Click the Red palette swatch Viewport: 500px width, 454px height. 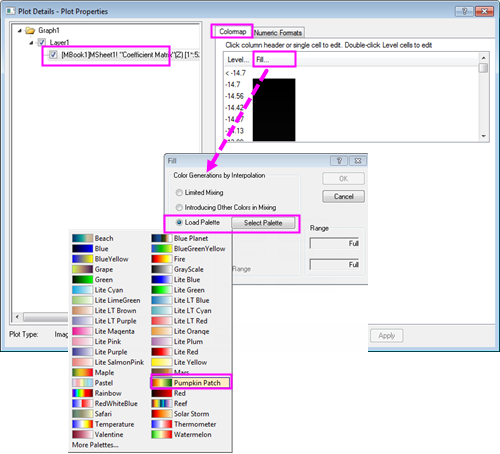[162, 393]
